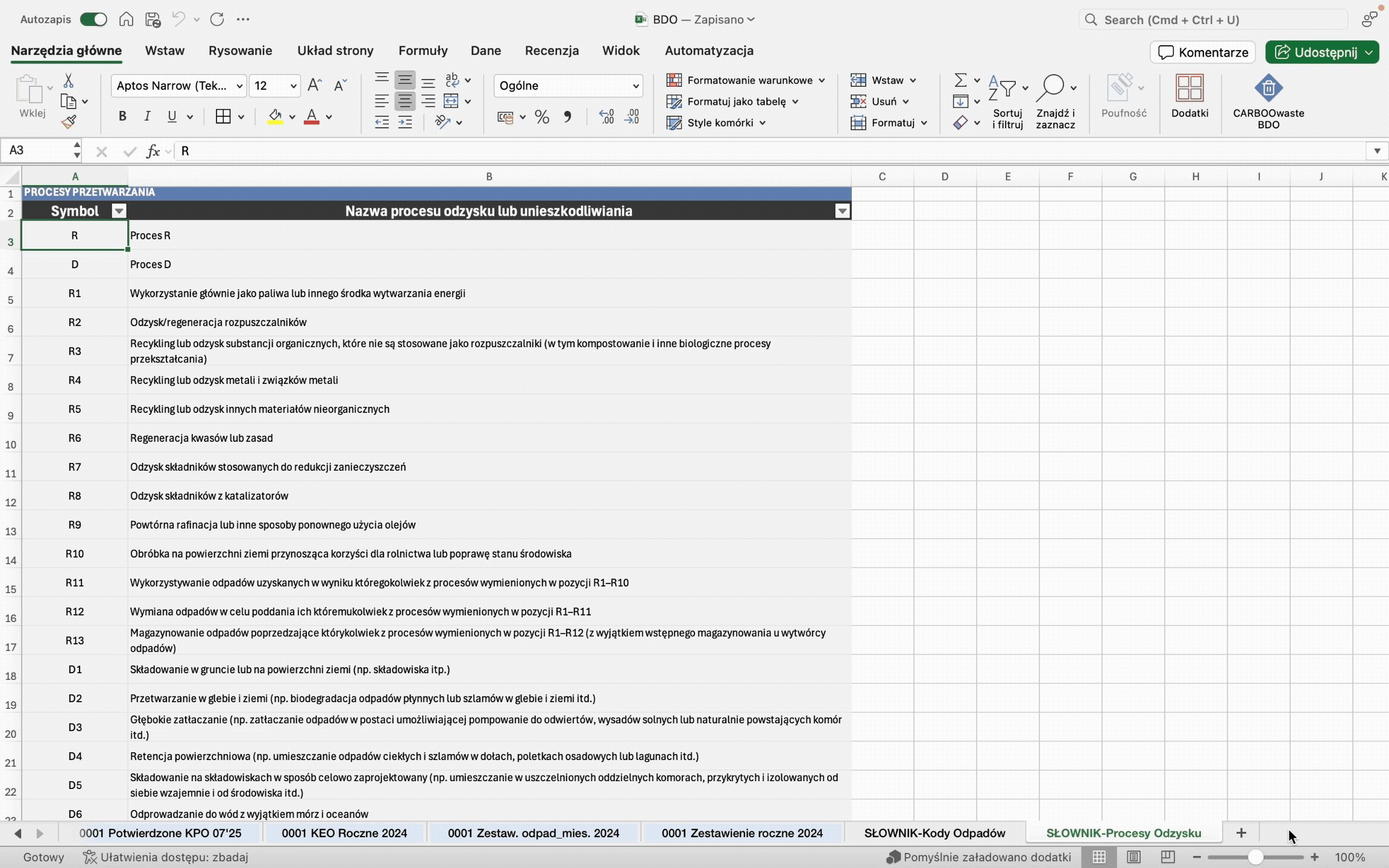Viewport: 1389px width, 868px height.
Task: Open the Dodatki add-ins icon
Action: [x=1189, y=89]
